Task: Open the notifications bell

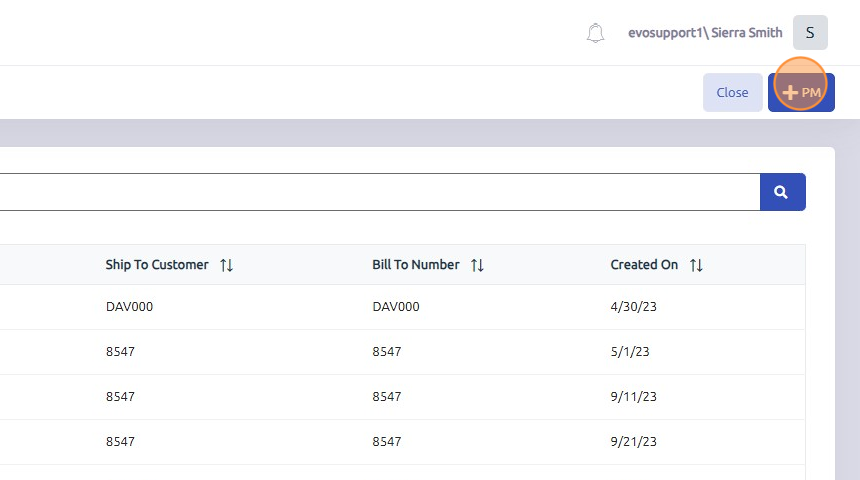Action: click(595, 33)
